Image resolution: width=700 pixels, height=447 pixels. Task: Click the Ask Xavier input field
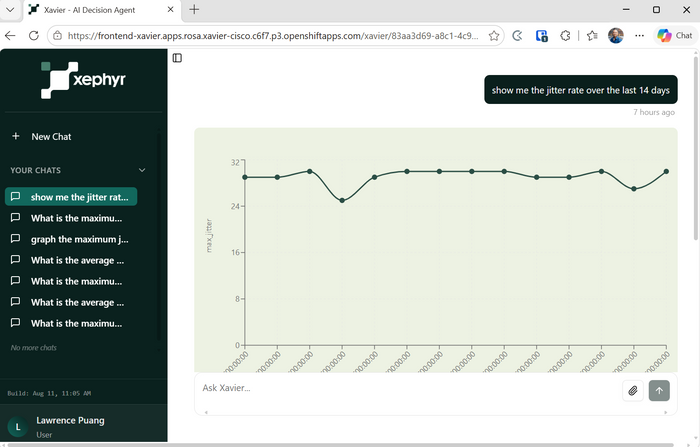[x=408, y=388]
